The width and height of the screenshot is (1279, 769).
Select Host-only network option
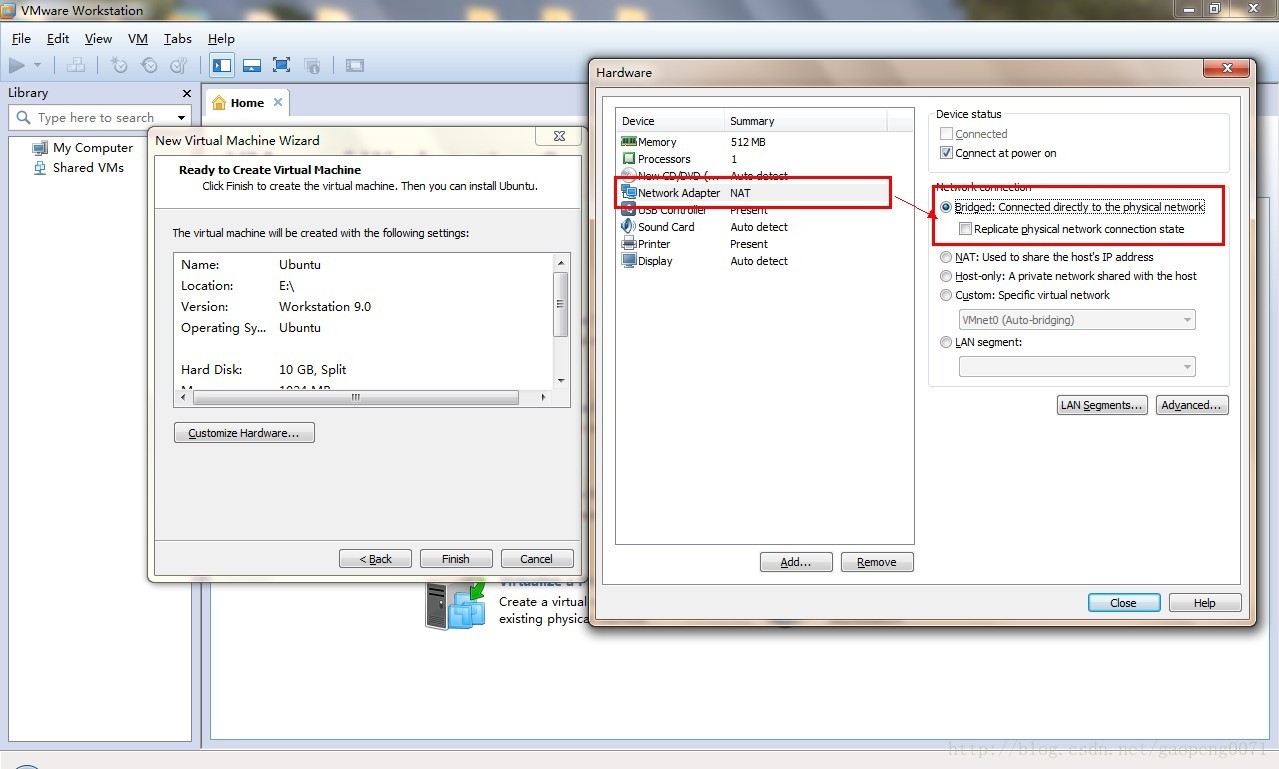[946, 276]
